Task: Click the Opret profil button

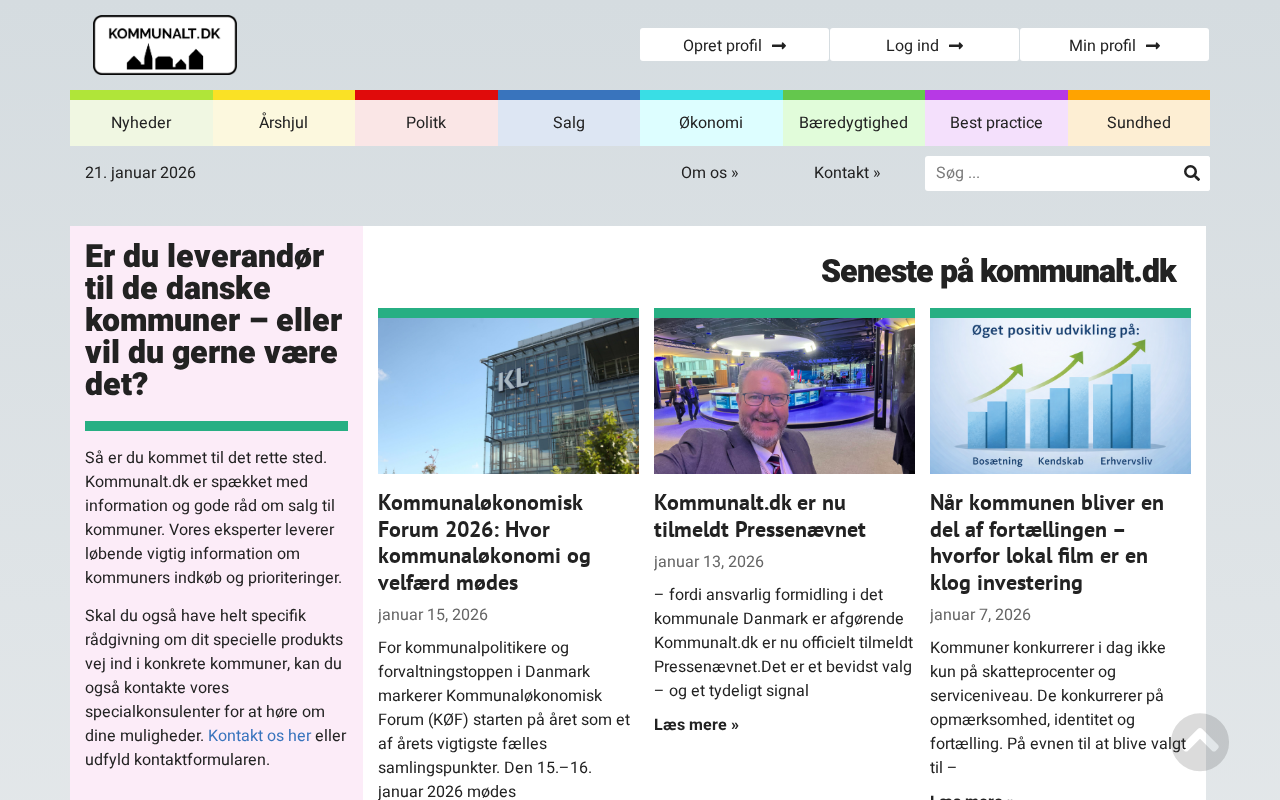Action: pos(734,45)
